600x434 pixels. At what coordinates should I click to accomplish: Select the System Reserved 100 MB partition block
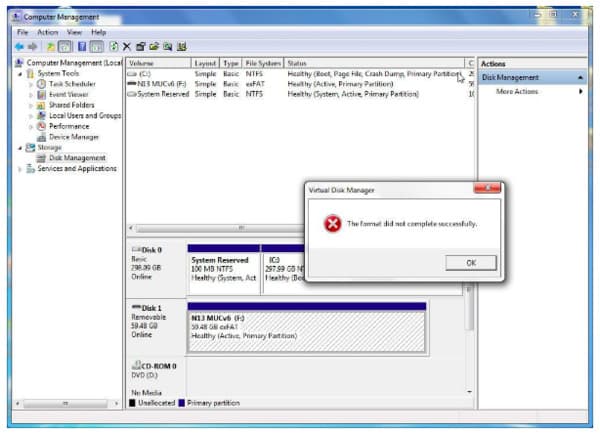pyautogui.click(x=224, y=270)
